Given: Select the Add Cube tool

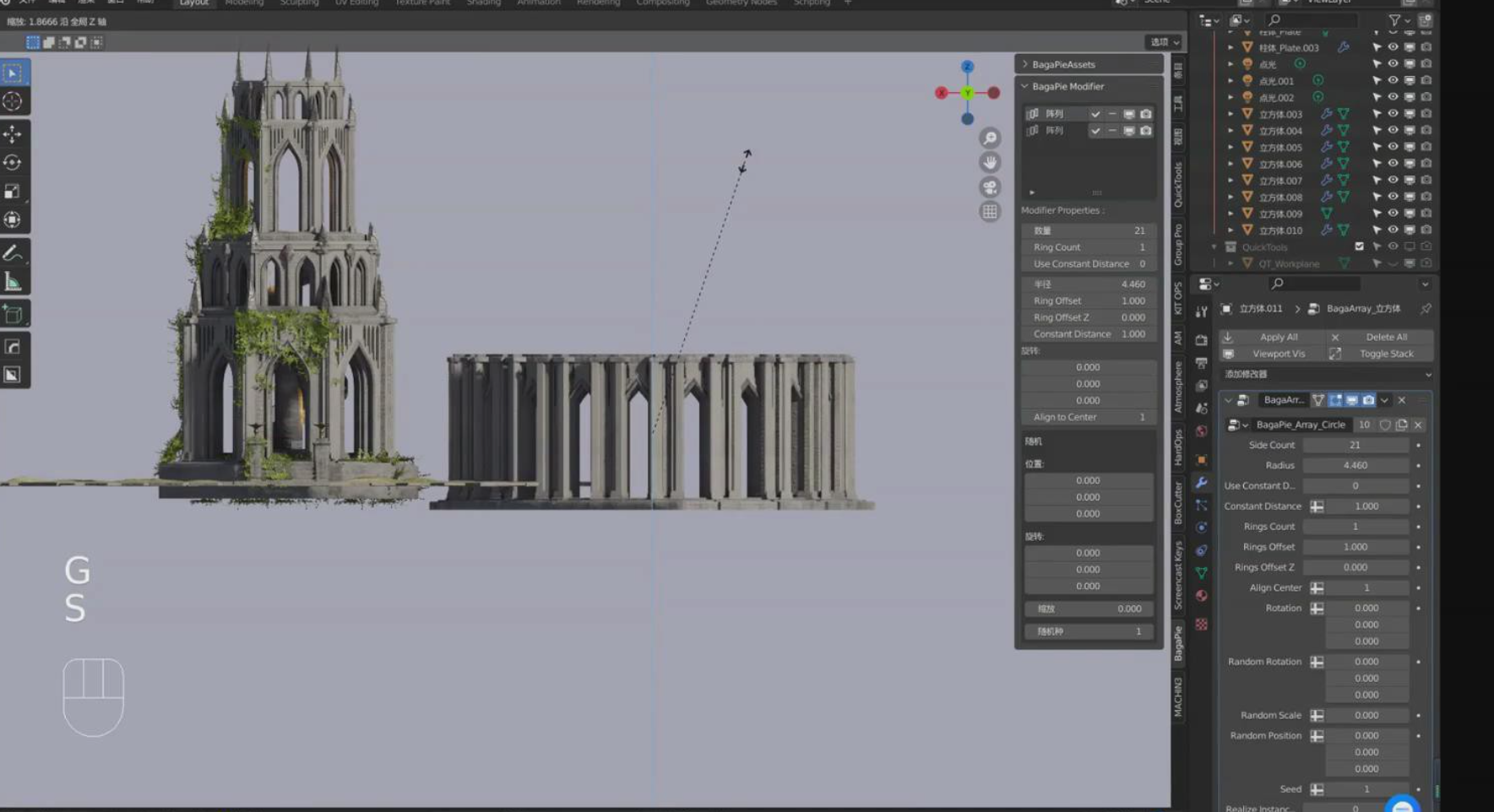Looking at the screenshot, I should pyautogui.click(x=13, y=315).
